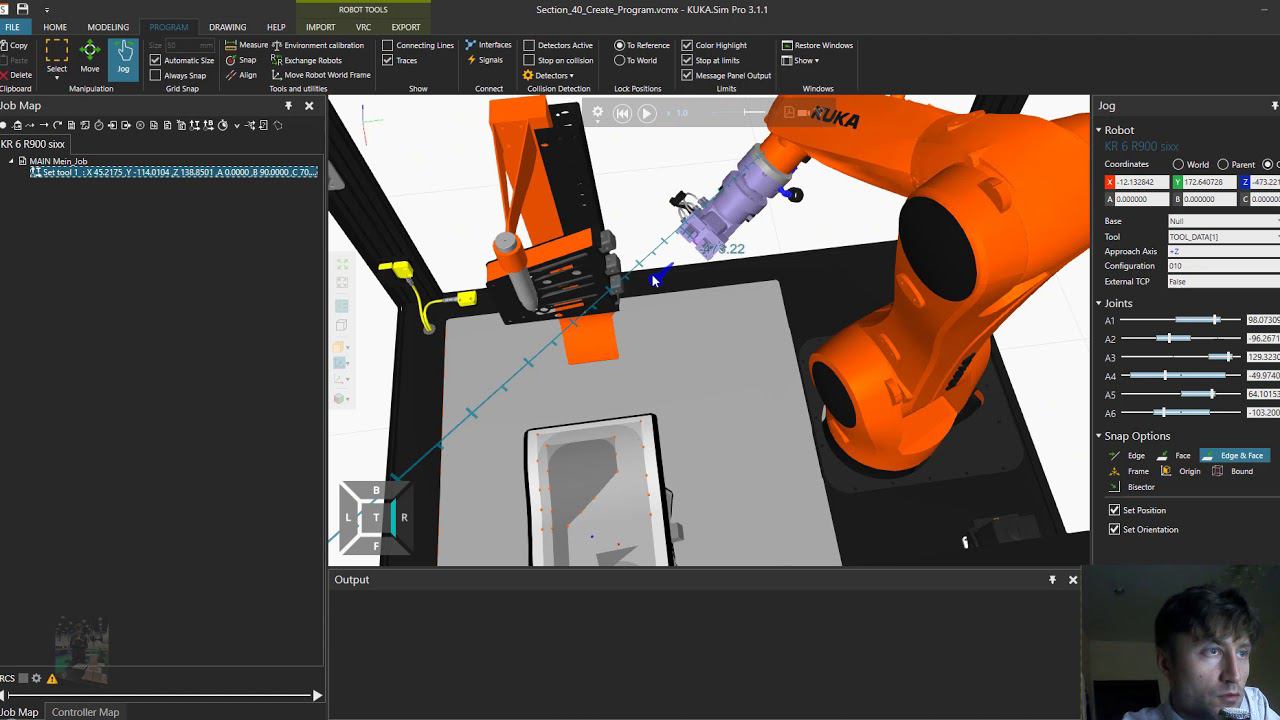The height and width of the screenshot is (720, 1280).
Task: Collapse the MAIN Mein_Job tree node
Action: tap(11, 161)
